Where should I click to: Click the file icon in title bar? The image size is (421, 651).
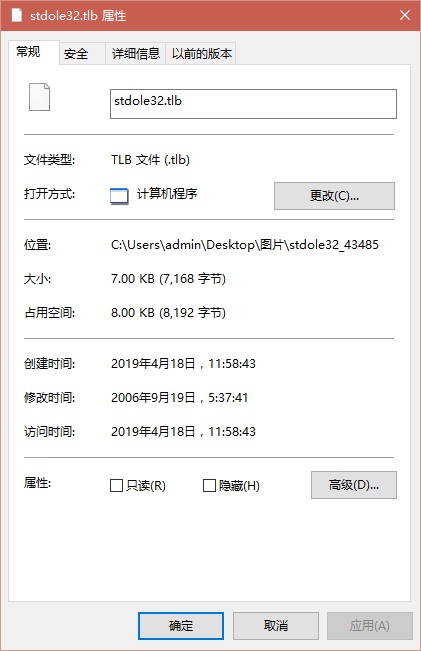coord(17,15)
